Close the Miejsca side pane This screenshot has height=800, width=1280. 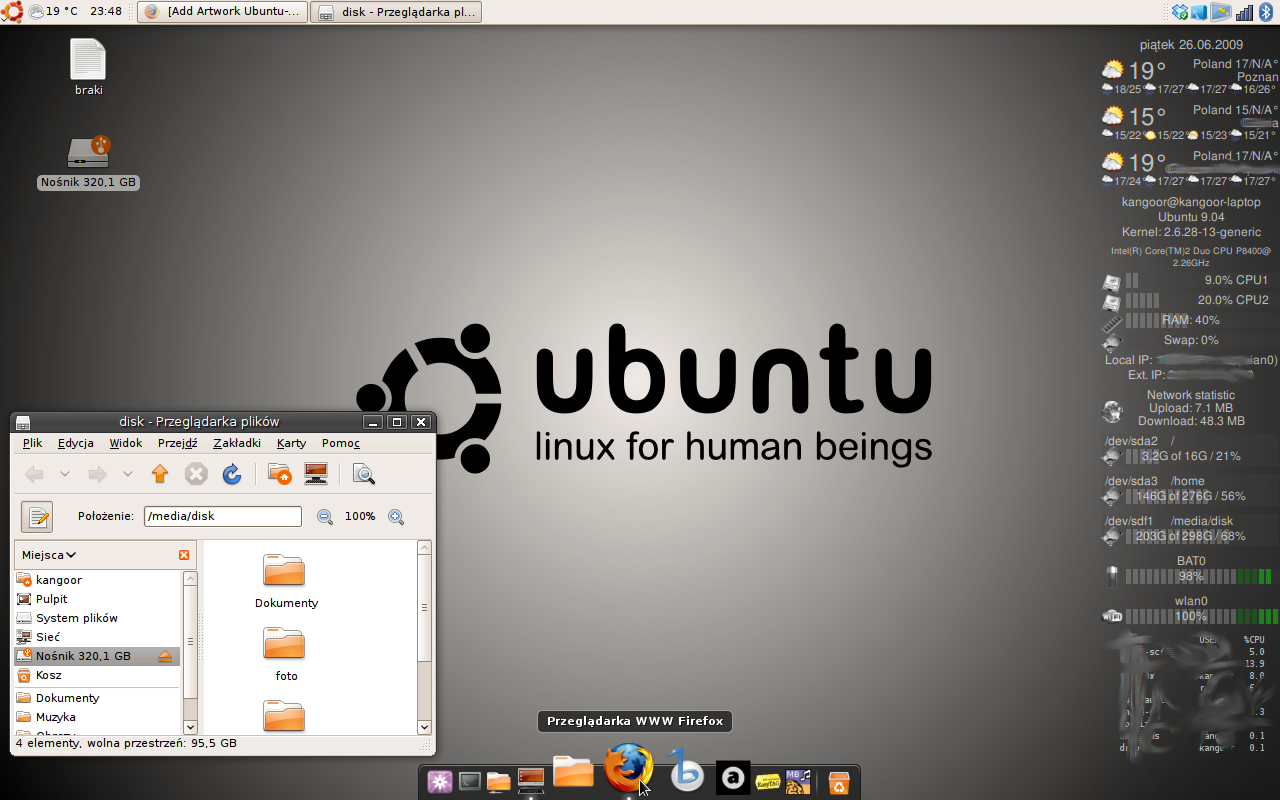click(x=184, y=555)
